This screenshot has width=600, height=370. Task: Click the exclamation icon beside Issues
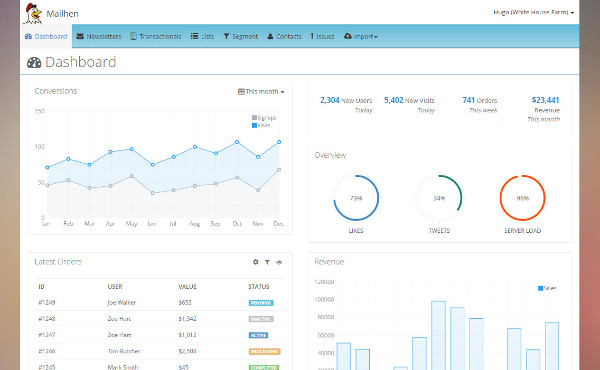312,36
